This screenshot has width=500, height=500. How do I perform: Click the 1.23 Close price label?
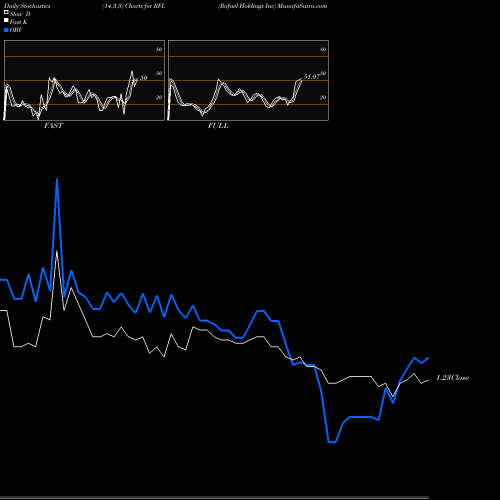tap(452, 378)
